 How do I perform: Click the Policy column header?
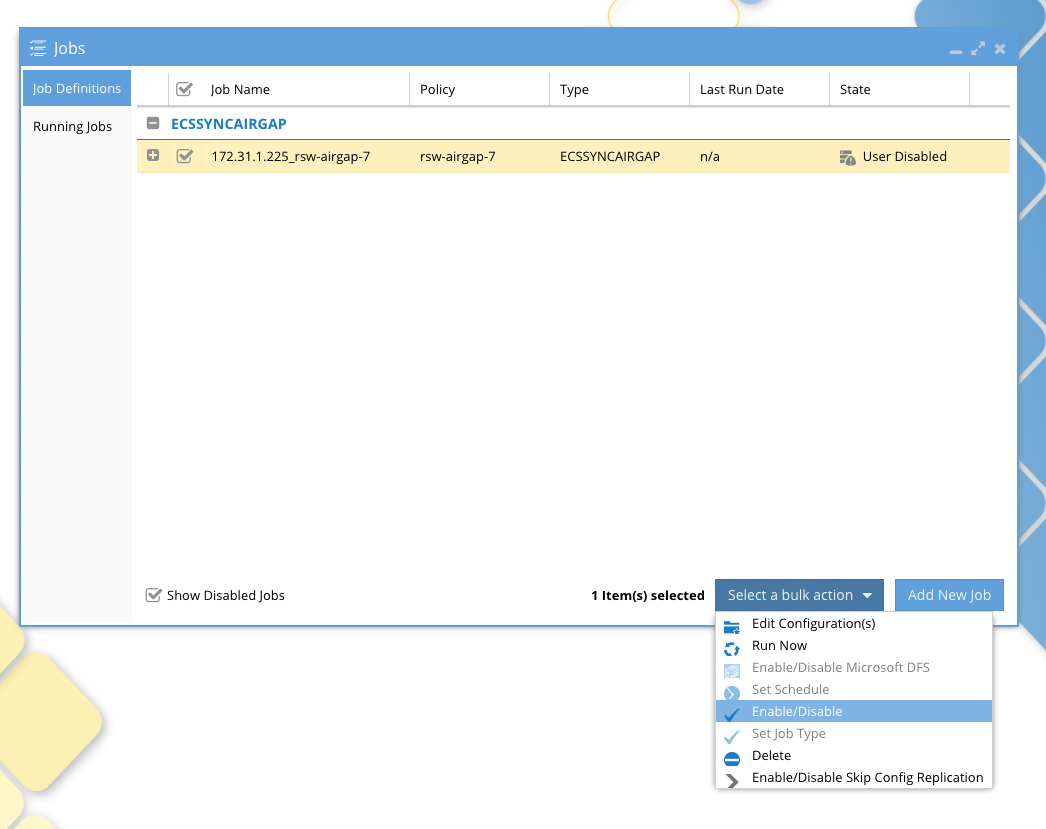[x=437, y=89]
